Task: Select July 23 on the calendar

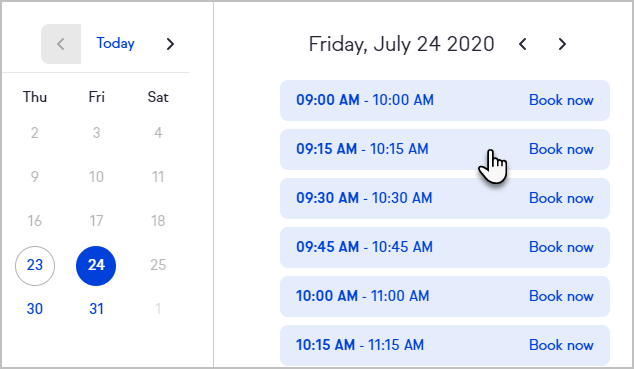Action: tap(35, 266)
